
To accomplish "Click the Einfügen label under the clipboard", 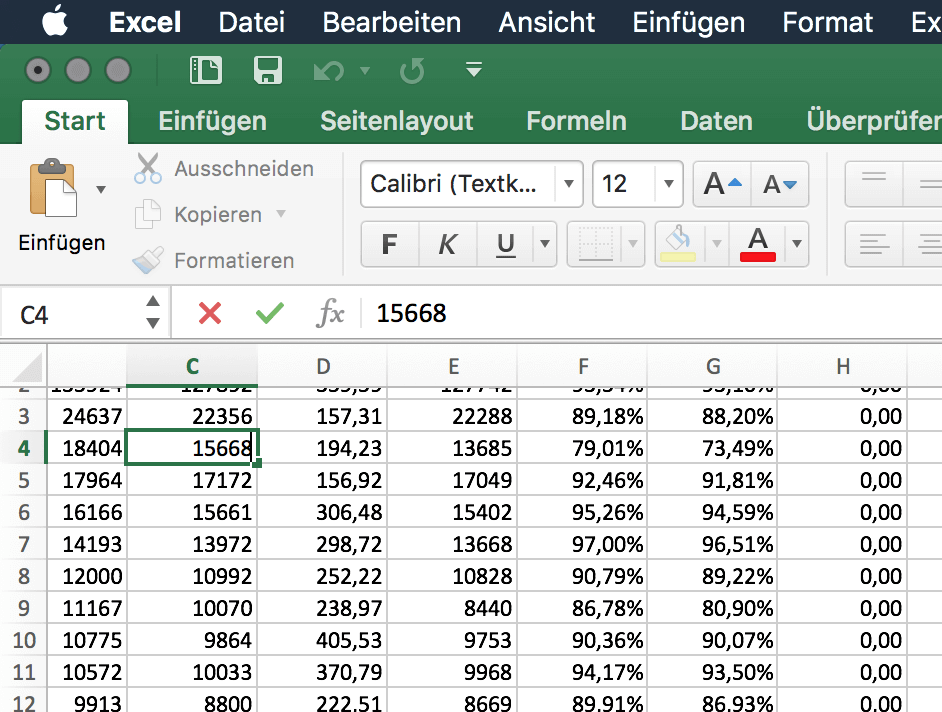I will [x=62, y=243].
